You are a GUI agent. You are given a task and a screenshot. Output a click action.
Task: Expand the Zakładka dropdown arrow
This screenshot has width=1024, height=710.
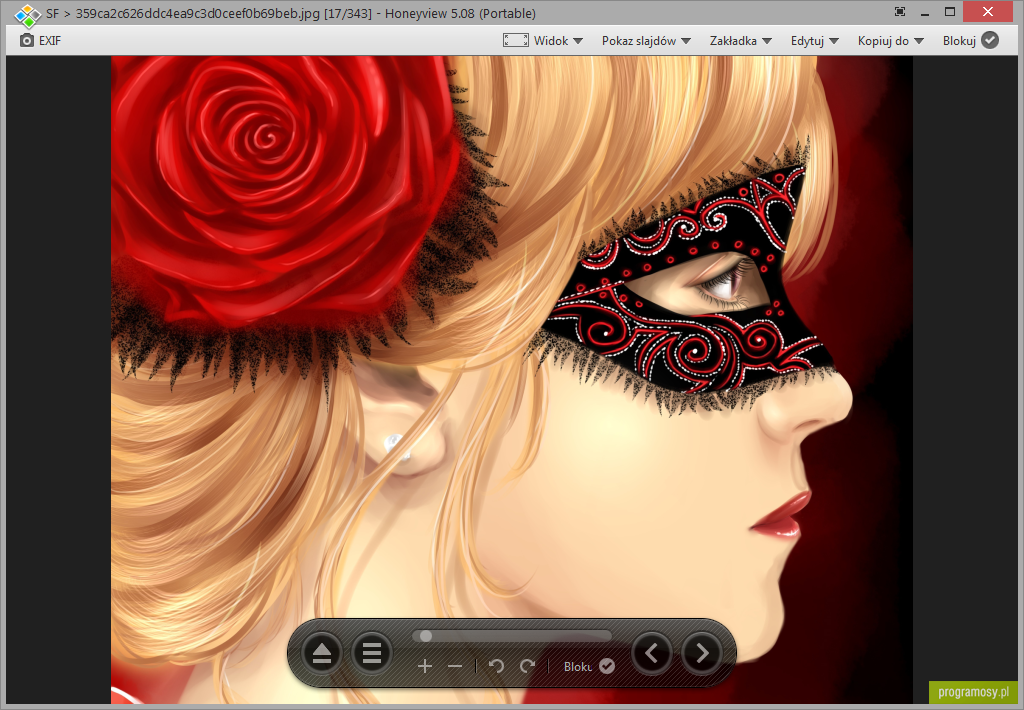pos(767,41)
